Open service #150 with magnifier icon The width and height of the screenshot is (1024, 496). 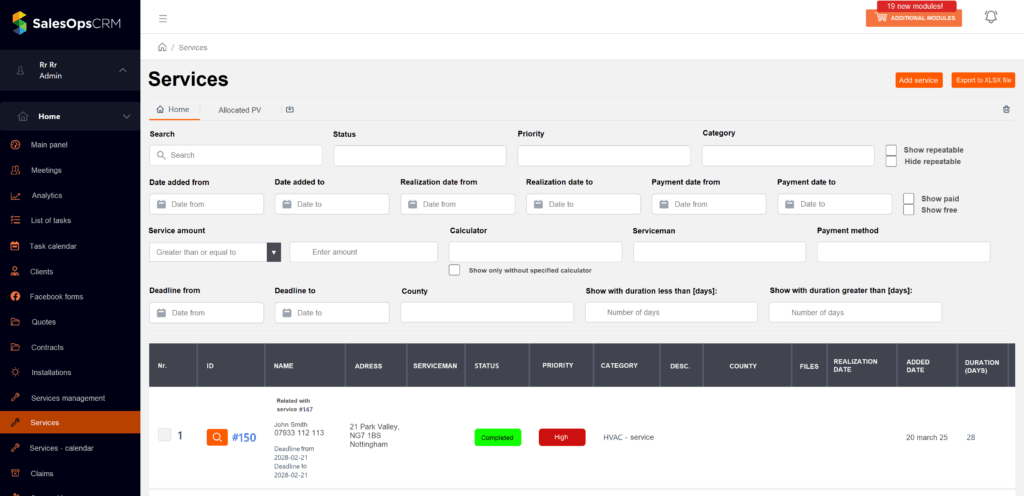[x=217, y=437]
